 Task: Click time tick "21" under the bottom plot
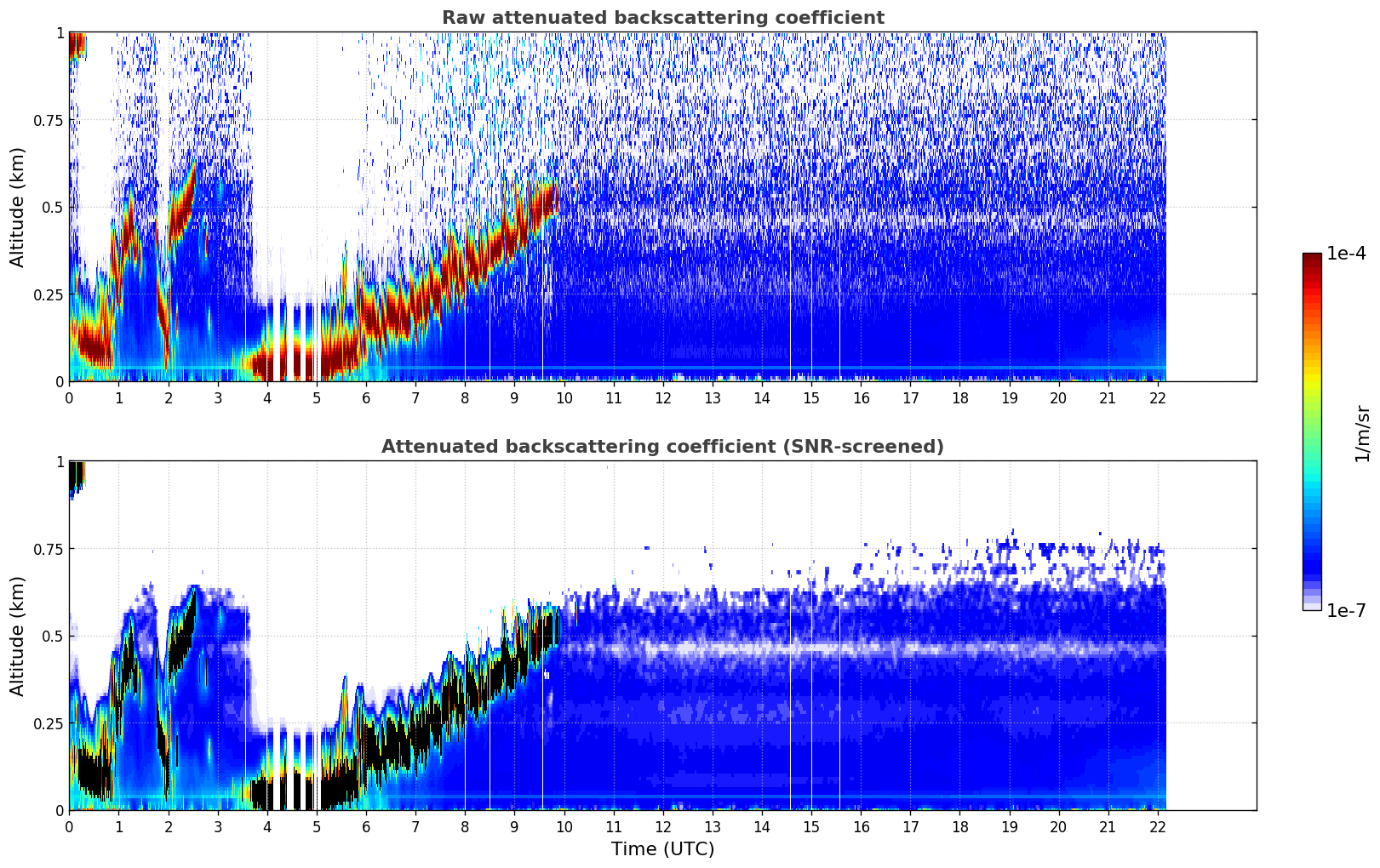tap(1108, 826)
